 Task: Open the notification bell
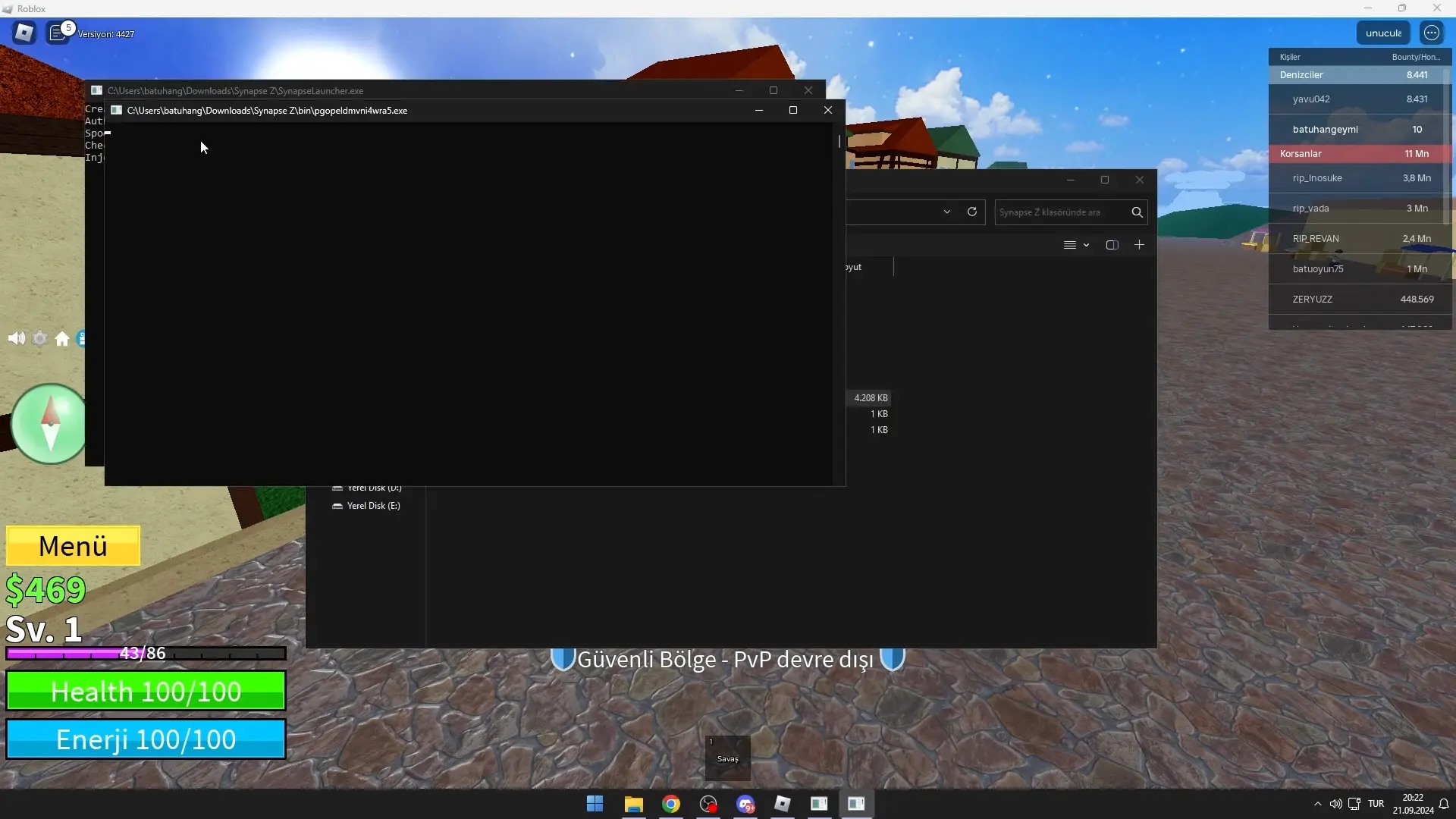click(1444, 804)
